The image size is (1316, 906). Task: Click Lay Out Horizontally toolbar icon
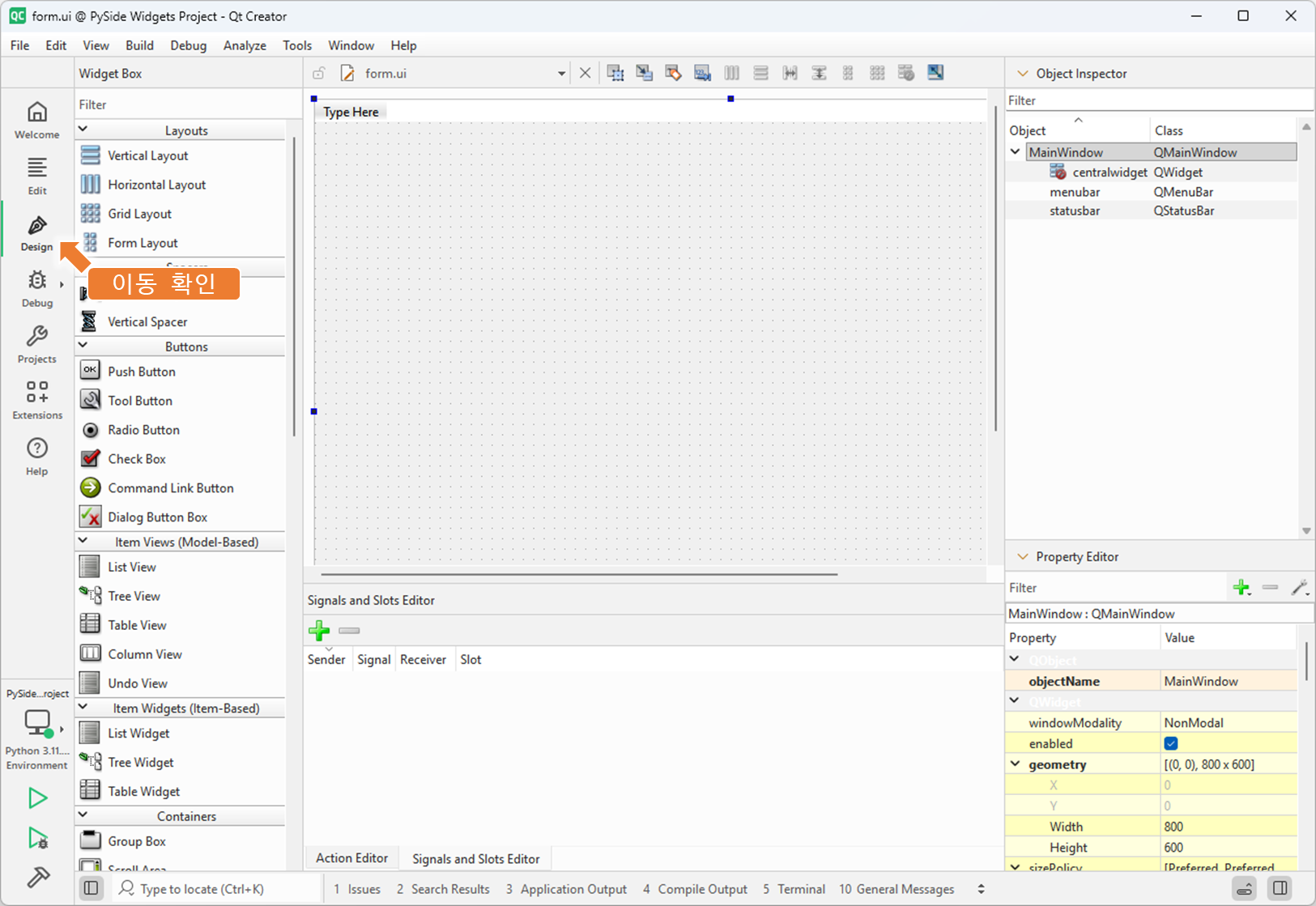point(732,73)
